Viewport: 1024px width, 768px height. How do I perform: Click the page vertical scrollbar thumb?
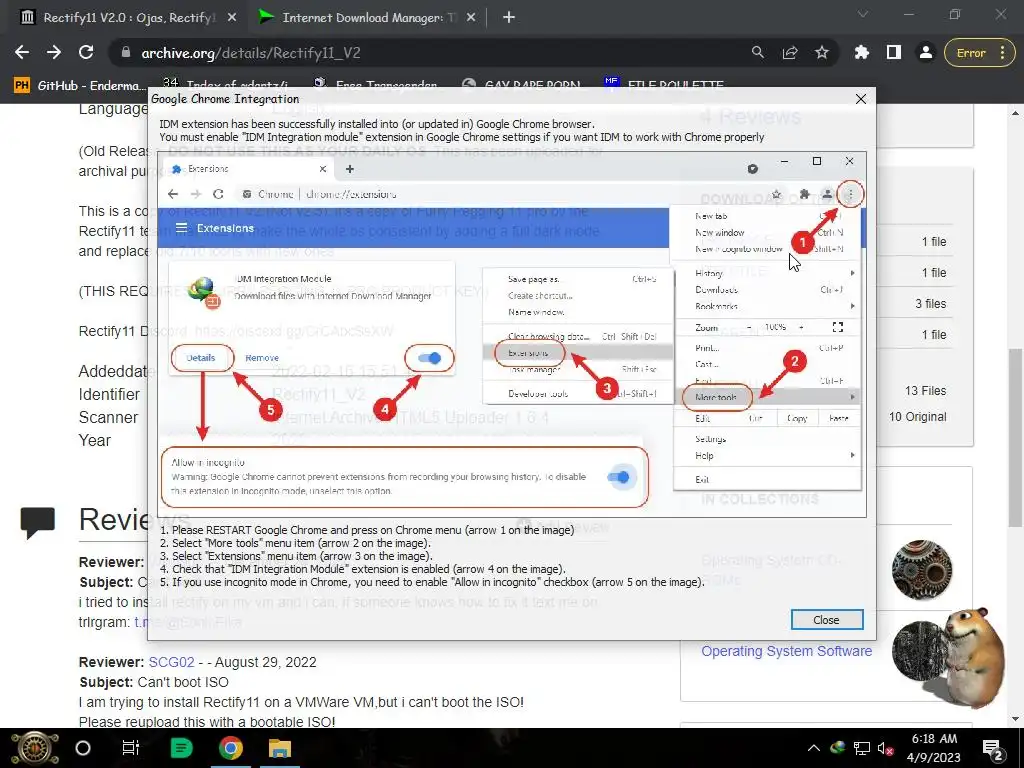tap(1015, 438)
